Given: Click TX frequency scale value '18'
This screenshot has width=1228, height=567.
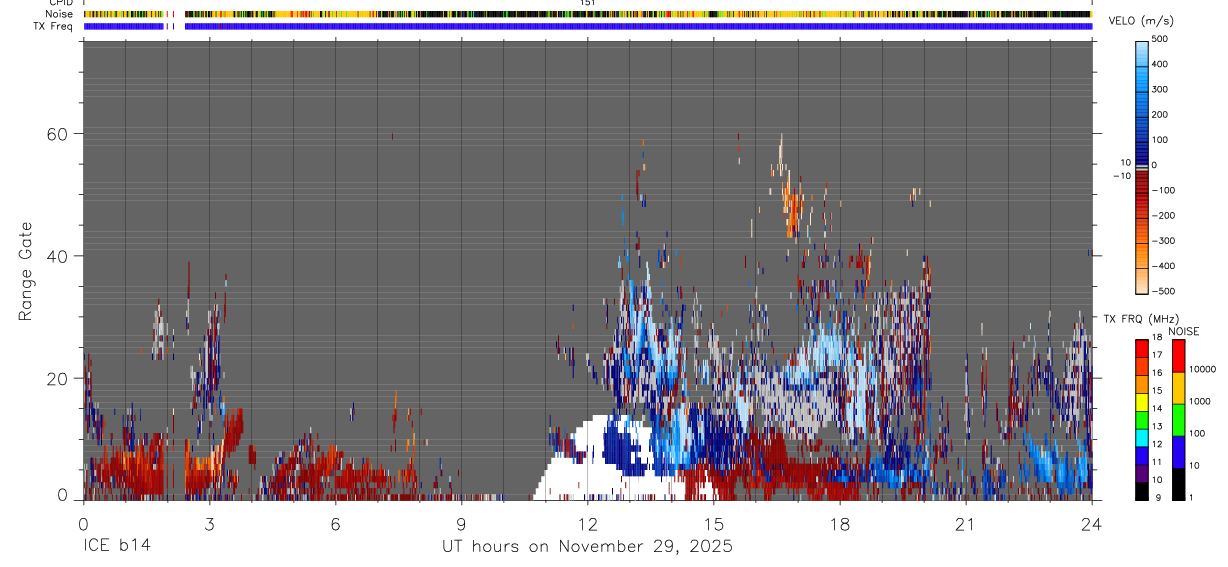Looking at the screenshot, I should [1156, 338].
